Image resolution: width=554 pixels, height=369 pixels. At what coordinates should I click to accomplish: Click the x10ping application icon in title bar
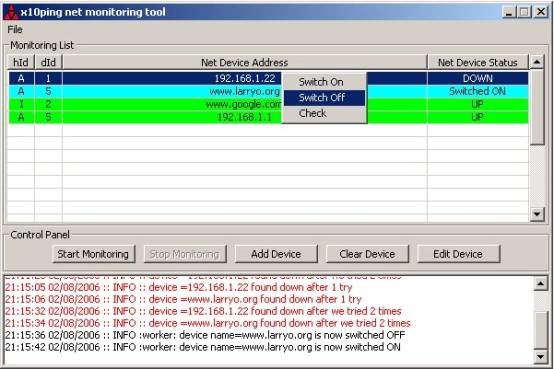(11, 12)
